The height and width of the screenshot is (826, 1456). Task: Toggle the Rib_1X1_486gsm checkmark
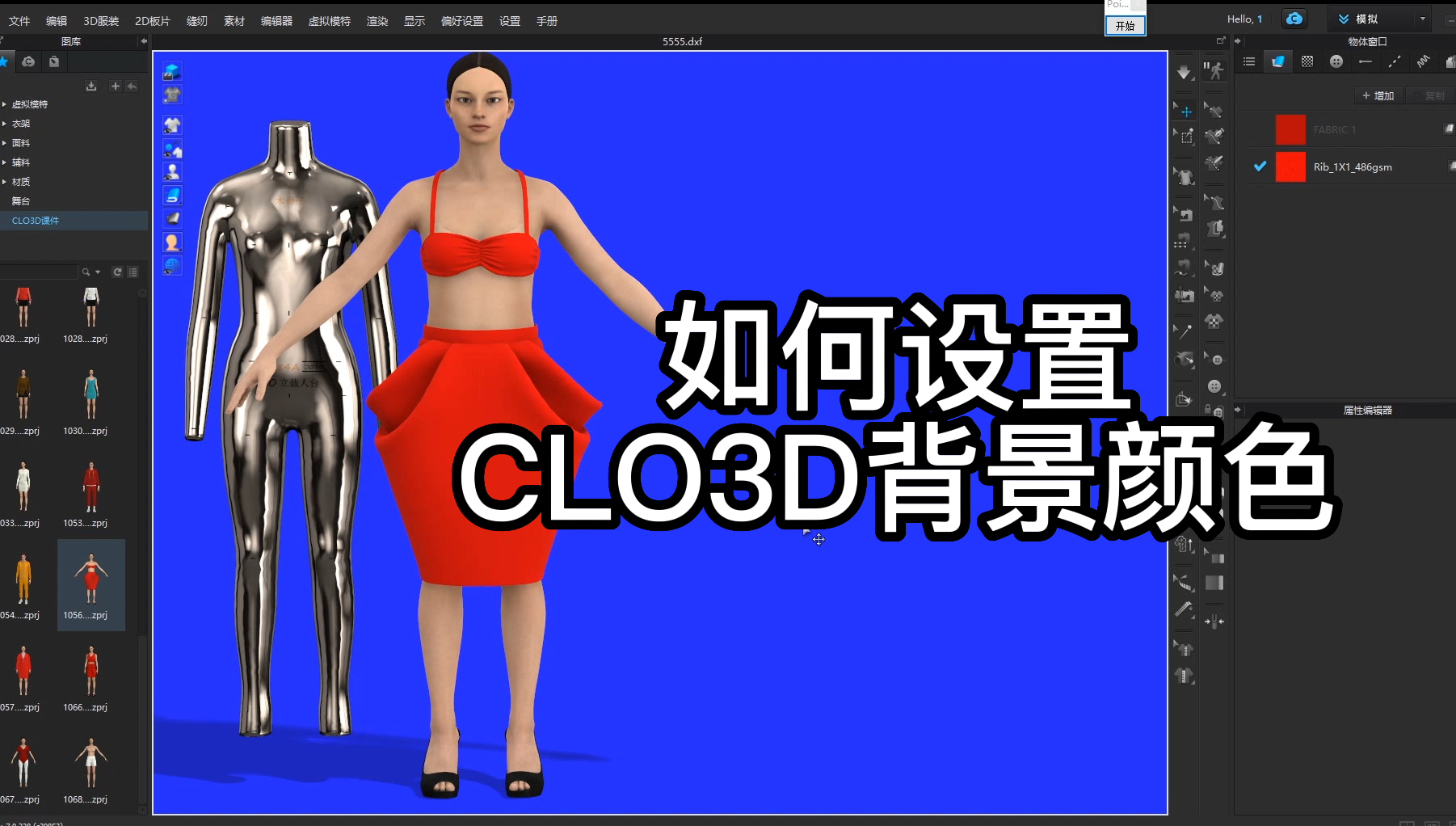[x=1260, y=166]
